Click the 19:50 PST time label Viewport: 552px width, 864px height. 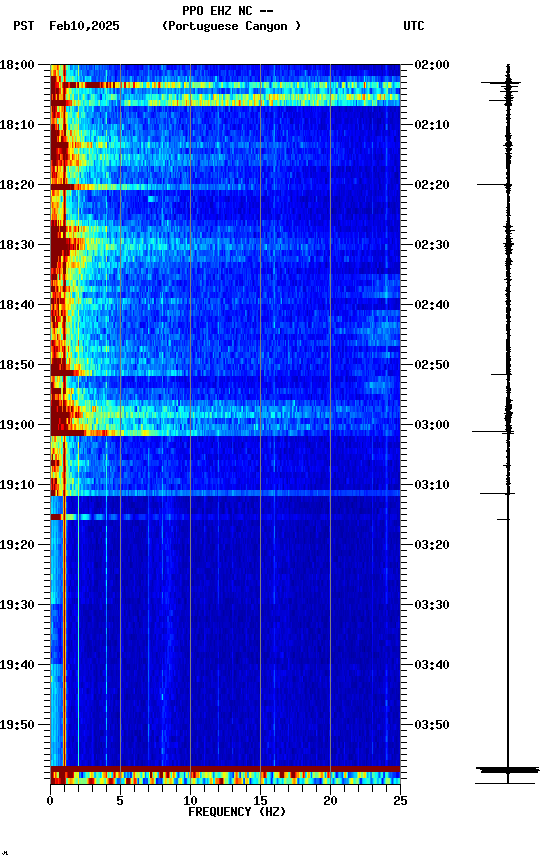[17, 725]
